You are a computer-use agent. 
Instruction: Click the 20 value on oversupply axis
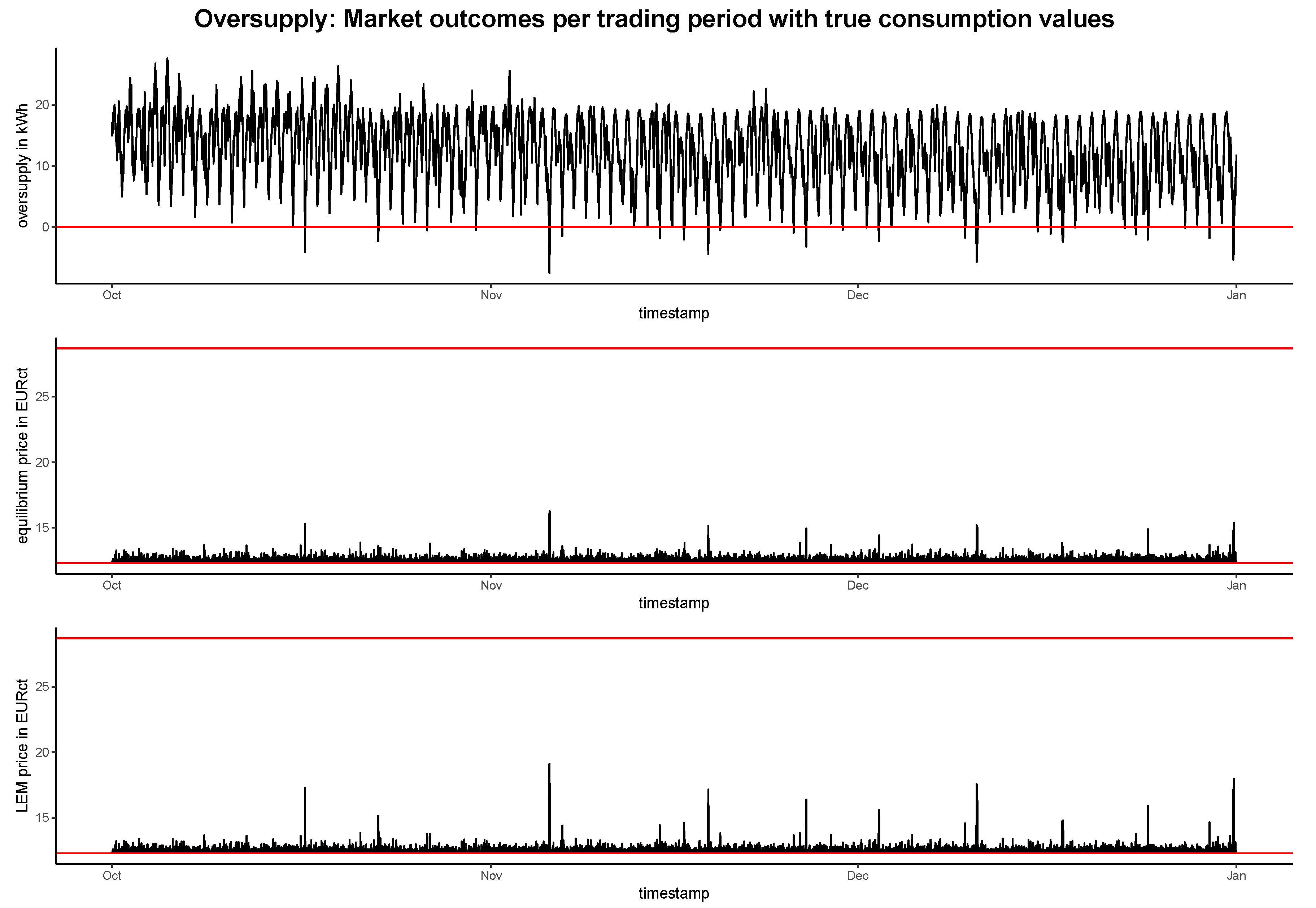click(x=42, y=105)
